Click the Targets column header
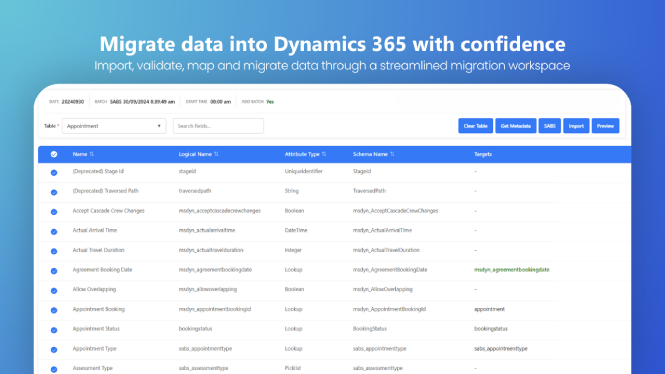 (483, 154)
